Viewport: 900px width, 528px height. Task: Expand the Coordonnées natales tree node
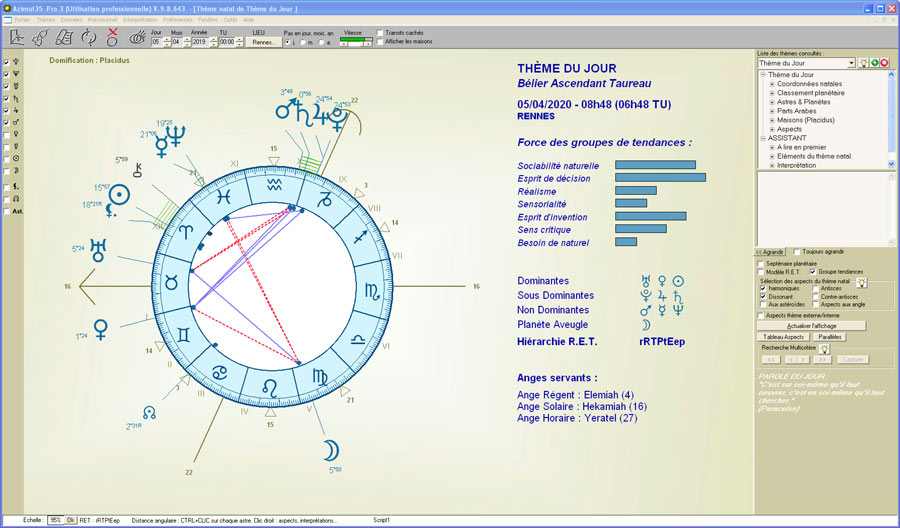(x=772, y=84)
